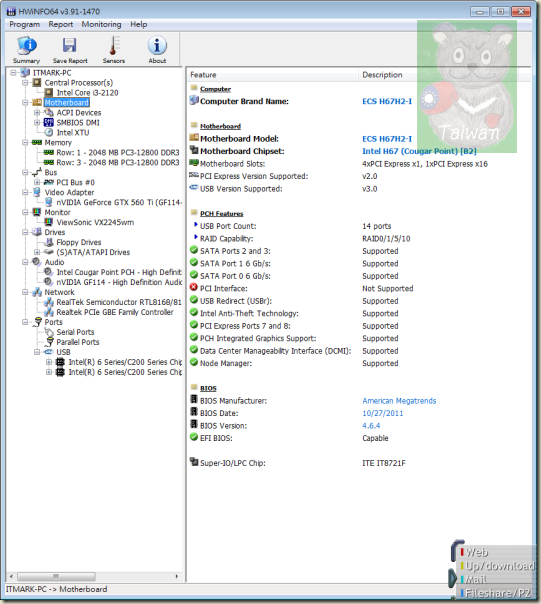Viewport: 541px width, 604px height.
Task: Select the Intel Core i3-2120 icon
Action: pos(49,92)
